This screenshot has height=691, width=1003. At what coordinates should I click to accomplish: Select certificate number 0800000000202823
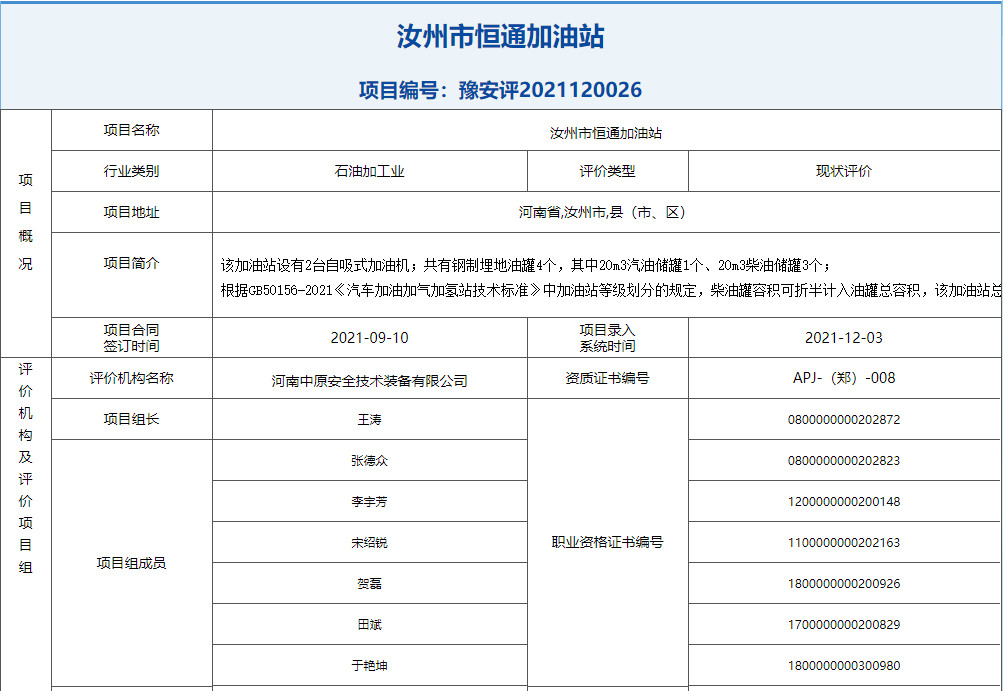[844, 461]
